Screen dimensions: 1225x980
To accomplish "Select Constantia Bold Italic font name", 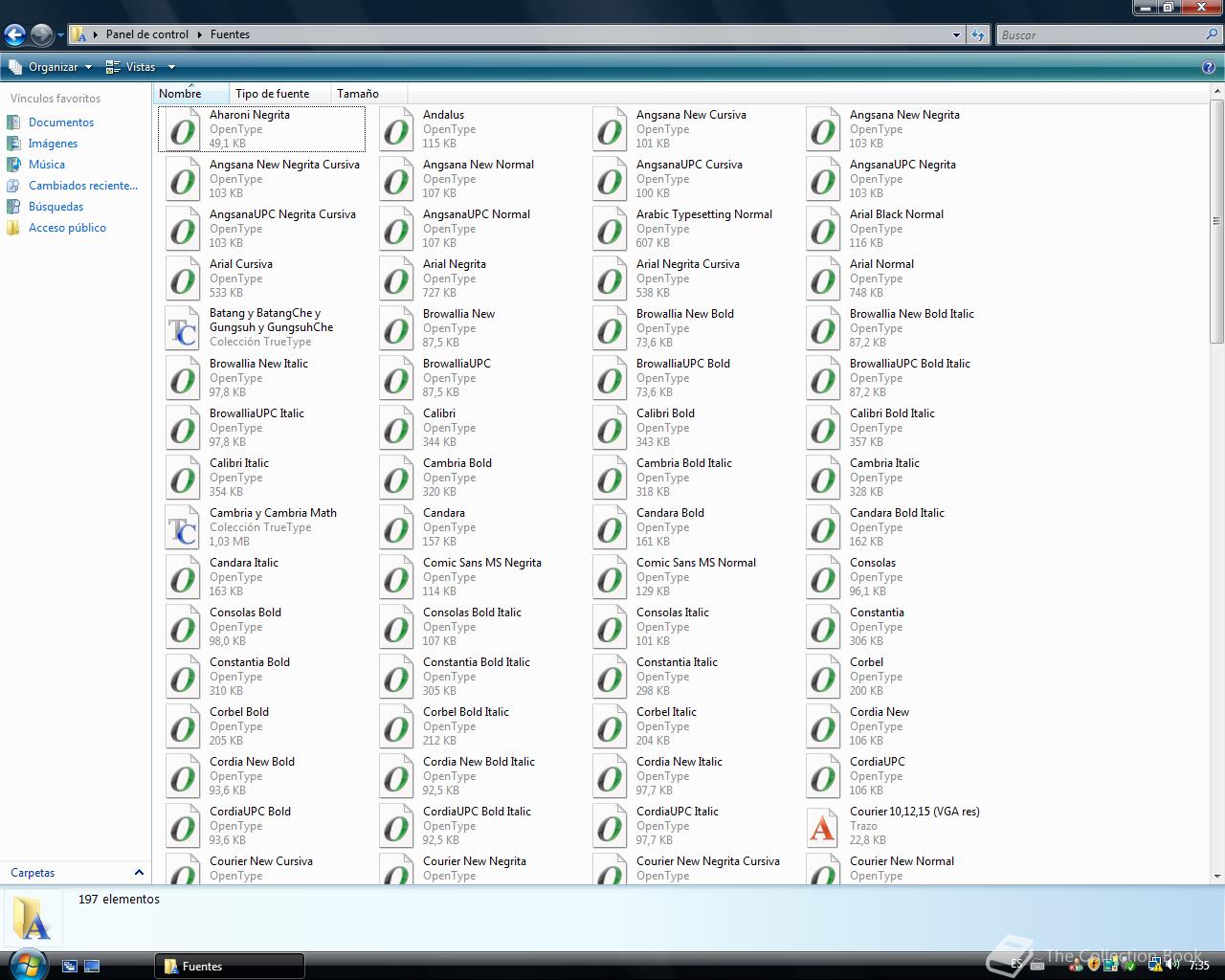I will coord(477,662).
